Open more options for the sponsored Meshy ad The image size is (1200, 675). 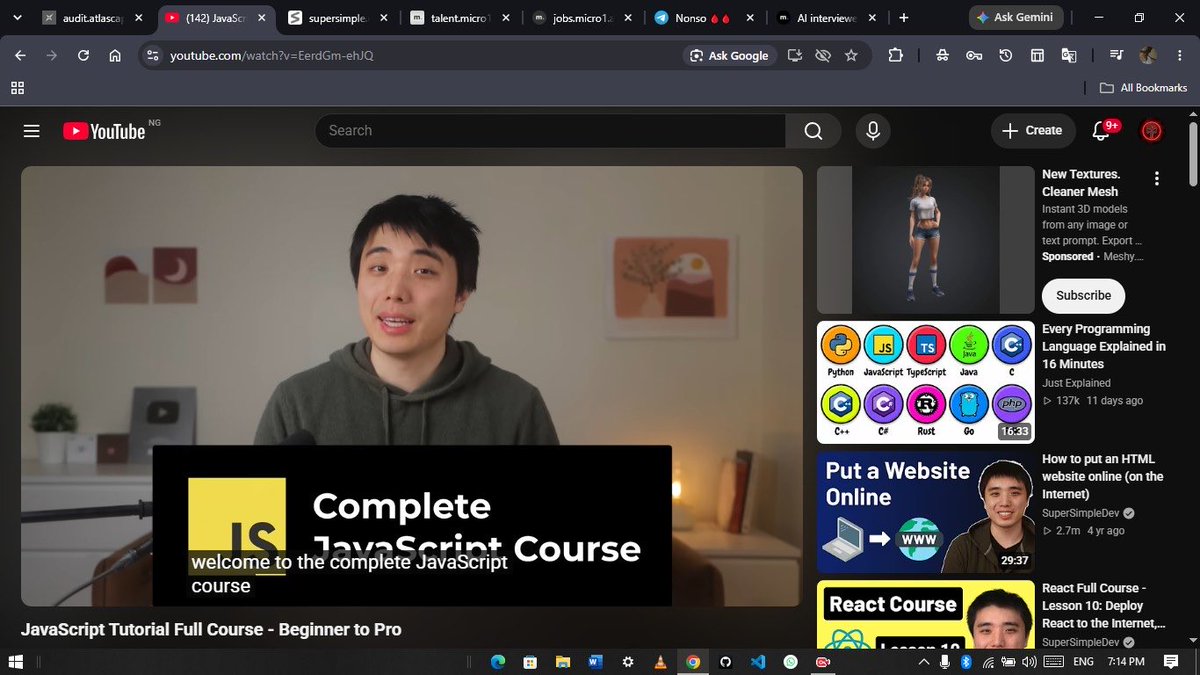(x=1157, y=179)
